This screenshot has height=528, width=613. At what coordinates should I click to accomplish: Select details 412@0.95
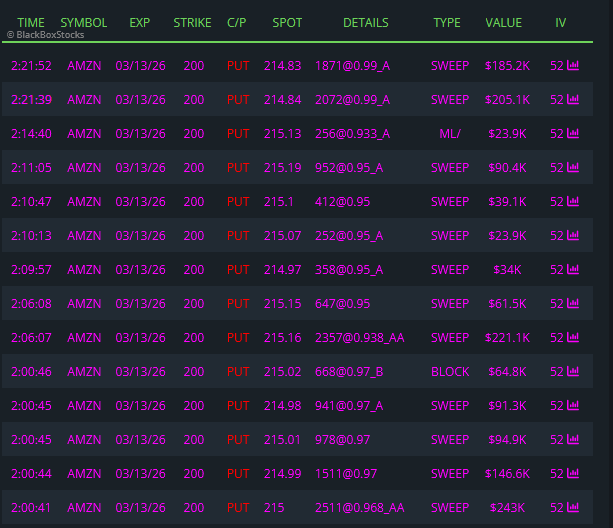342,202
